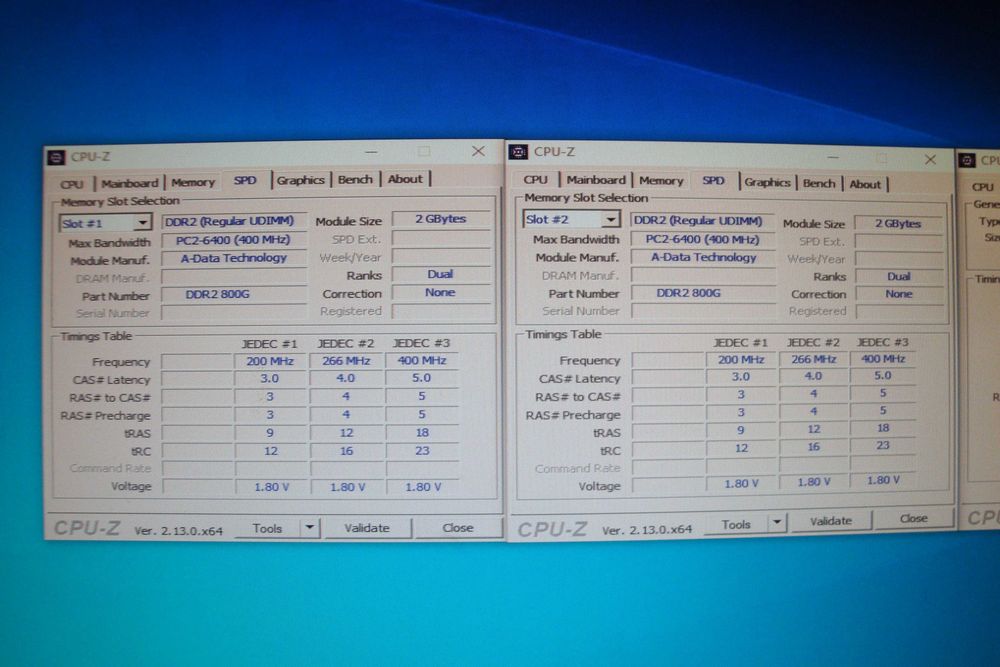Close Slot #1 CPU-Z window with X

(x=478, y=151)
